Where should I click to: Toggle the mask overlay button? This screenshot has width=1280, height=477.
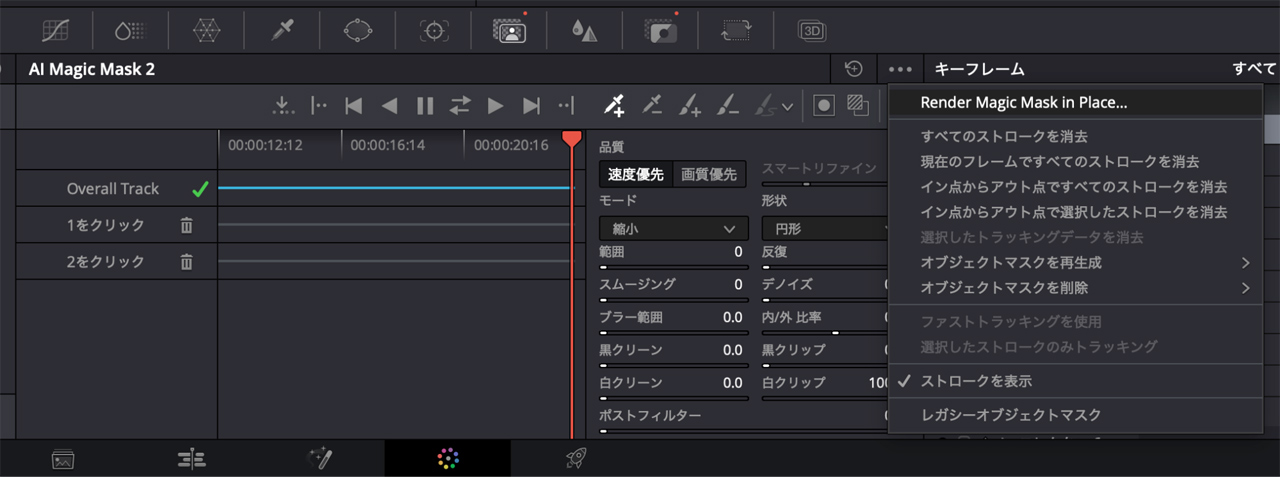point(824,105)
